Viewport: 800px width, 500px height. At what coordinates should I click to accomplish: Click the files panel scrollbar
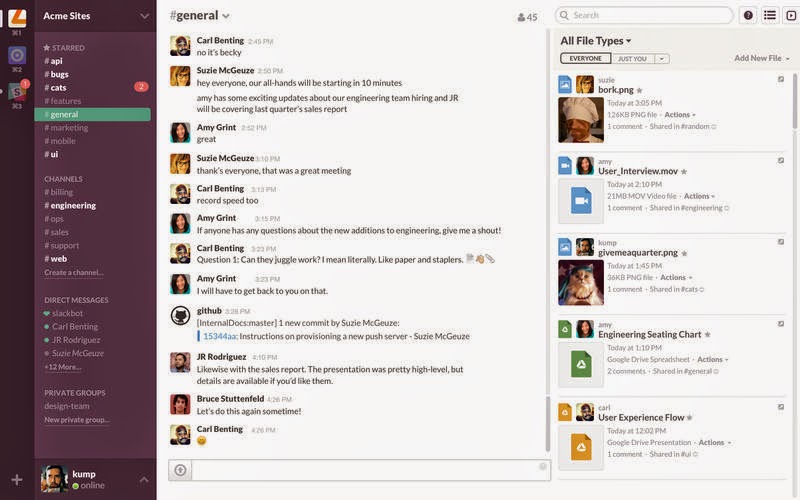pyautogui.click(x=794, y=101)
